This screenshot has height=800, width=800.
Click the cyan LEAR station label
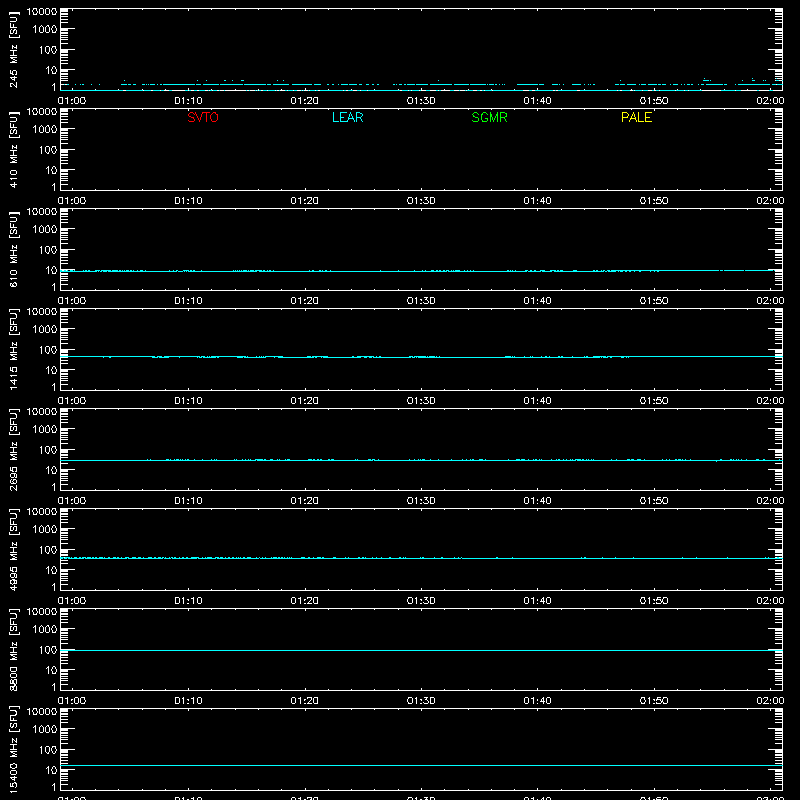[x=347, y=117]
